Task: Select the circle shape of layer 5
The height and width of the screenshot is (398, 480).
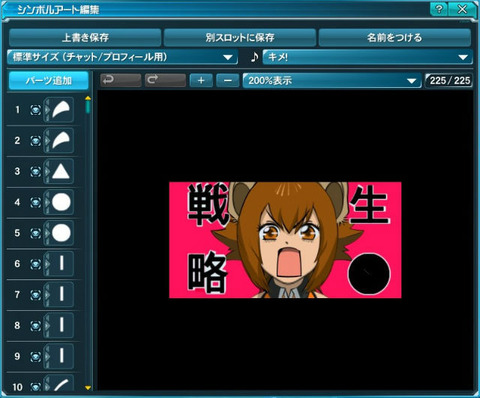Action: click(x=61, y=233)
